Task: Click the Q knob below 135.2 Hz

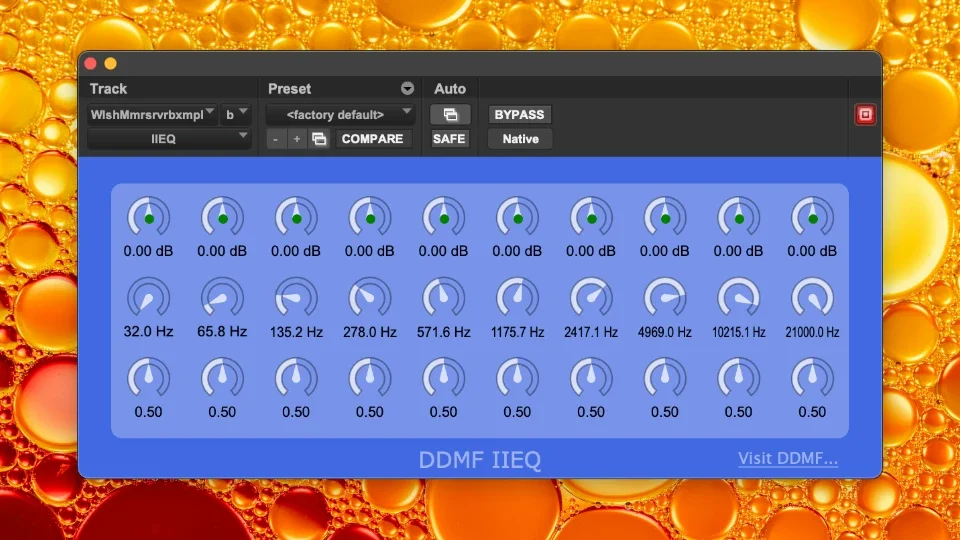Action: pos(296,378)
